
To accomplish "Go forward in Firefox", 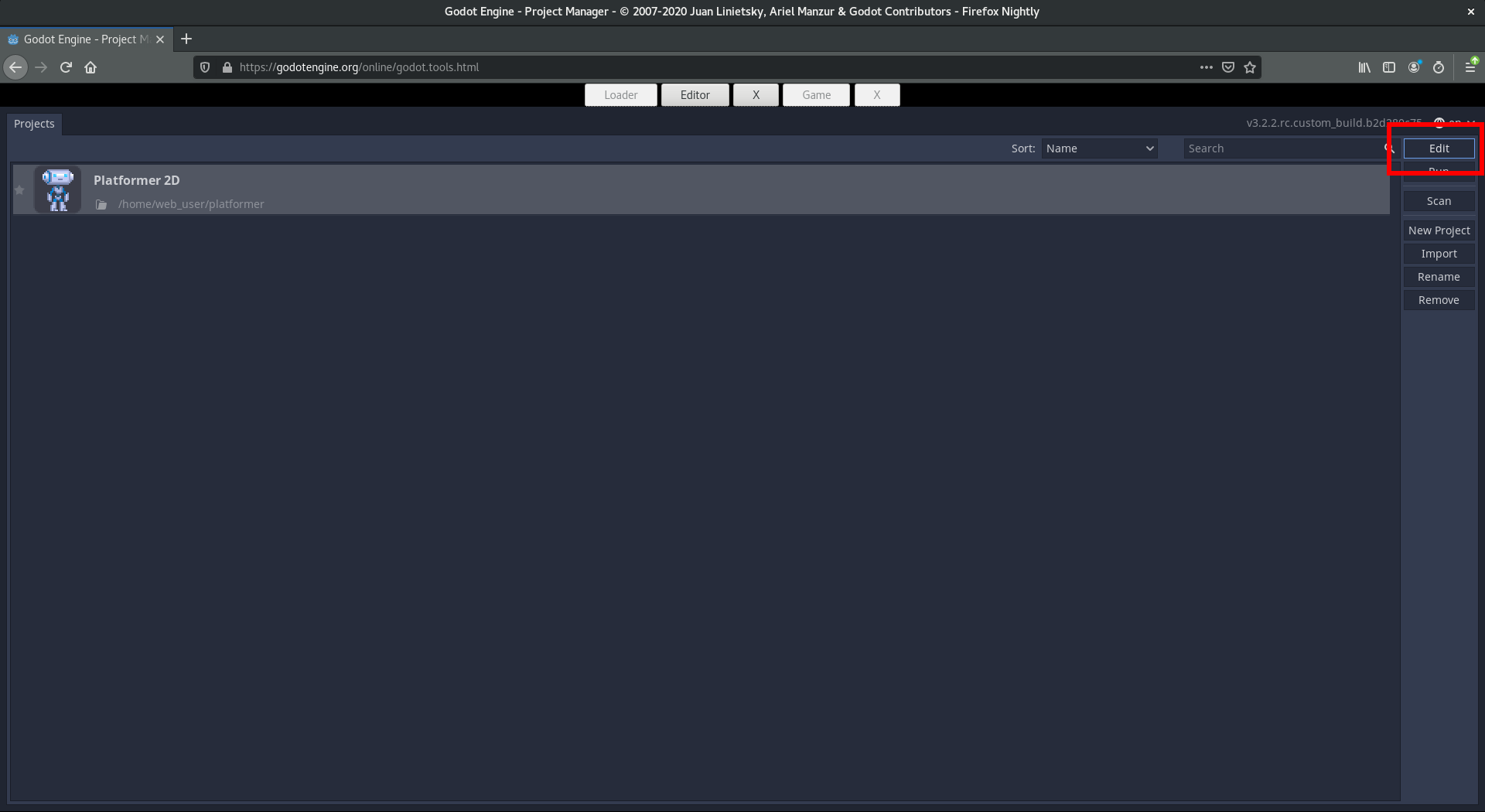I will (x=41, y=67).
